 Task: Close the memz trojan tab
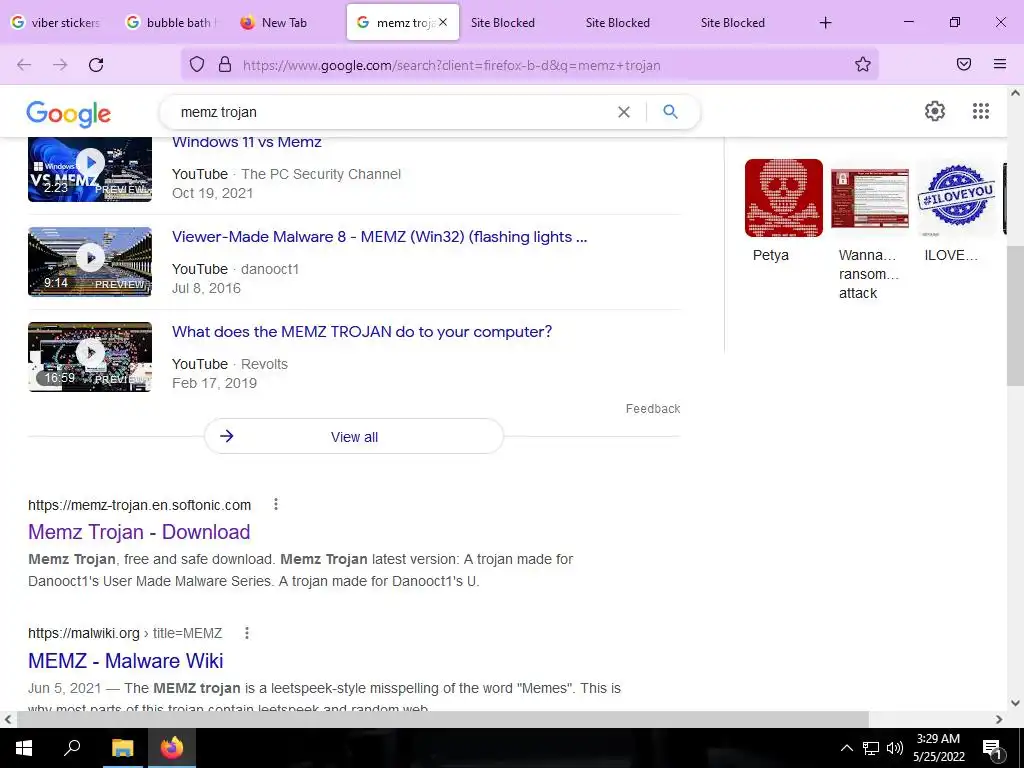[x=443, y=22]
